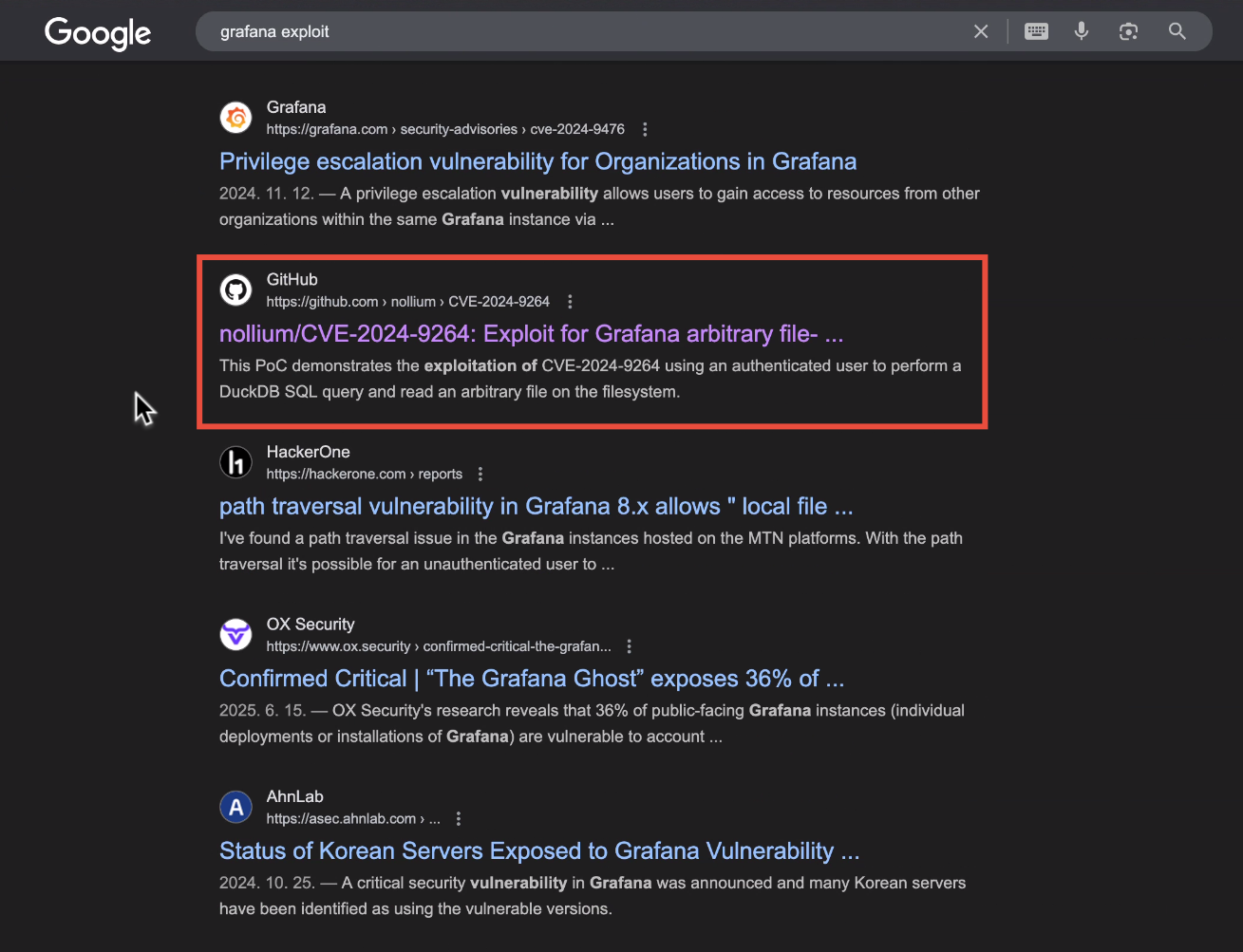Open more options for the grafana.com result
This screenshot has width=1243, height=952.
645,129
